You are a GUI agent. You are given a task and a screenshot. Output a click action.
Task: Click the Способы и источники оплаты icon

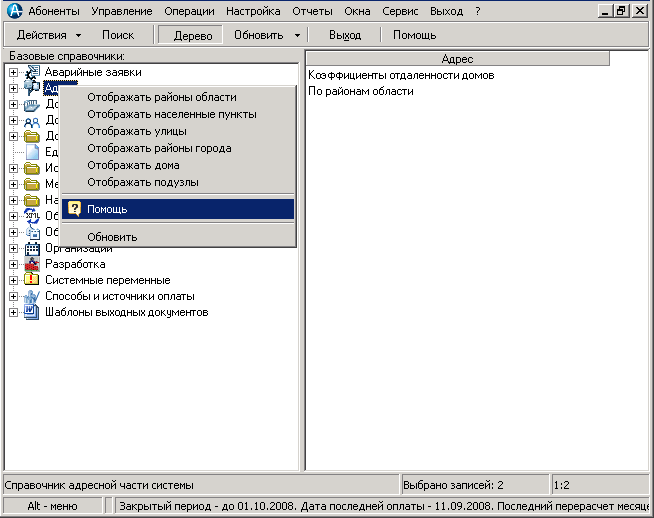pyautogui.click(x=31, y=296)
